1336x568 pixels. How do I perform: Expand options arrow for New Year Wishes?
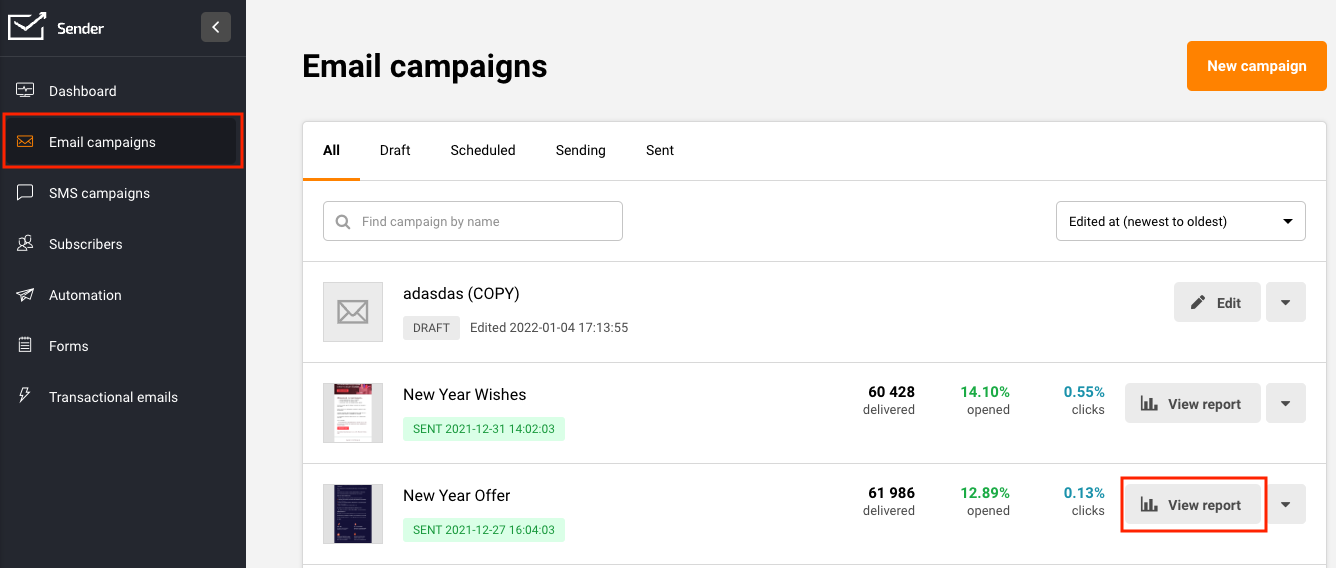tap(1285, 404)
